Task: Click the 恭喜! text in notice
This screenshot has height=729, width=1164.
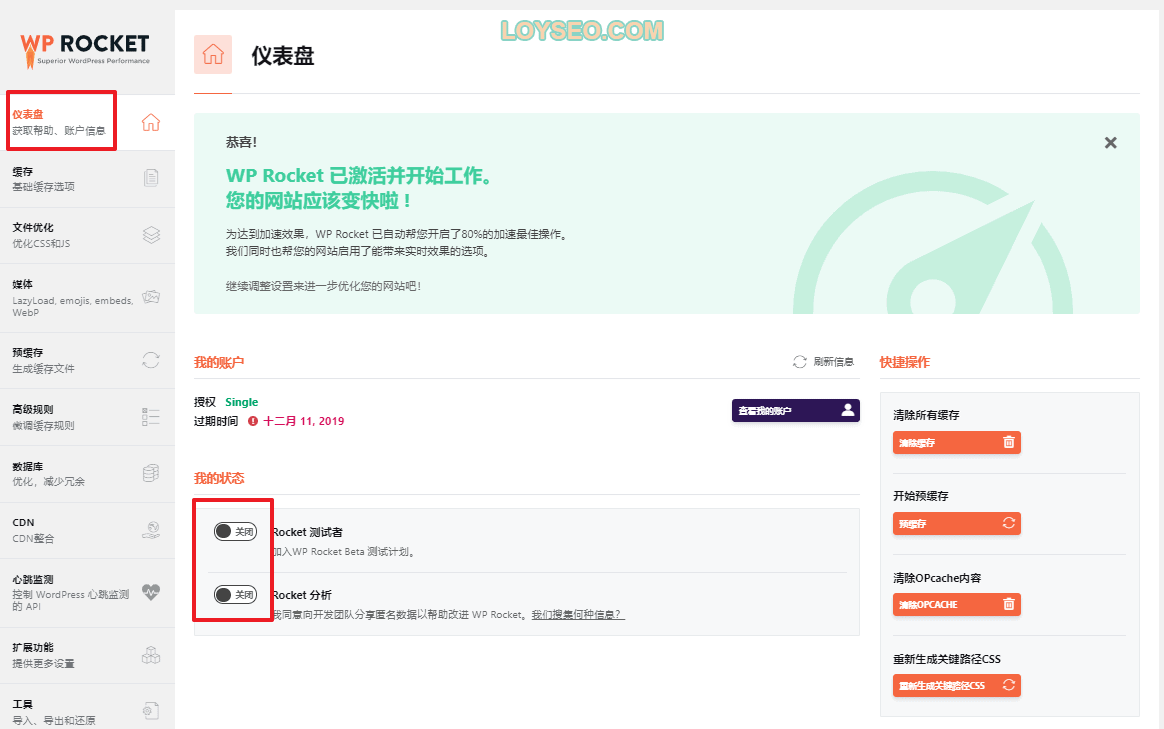Action: click(x=241, y=143)
